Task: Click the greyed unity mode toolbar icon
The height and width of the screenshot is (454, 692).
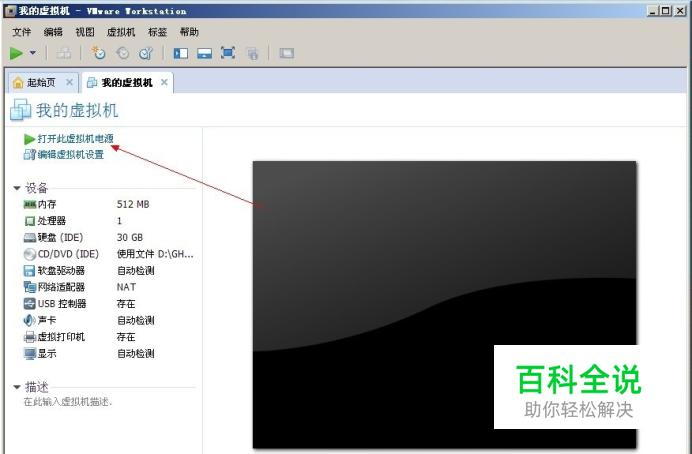Action: point(252,54)
